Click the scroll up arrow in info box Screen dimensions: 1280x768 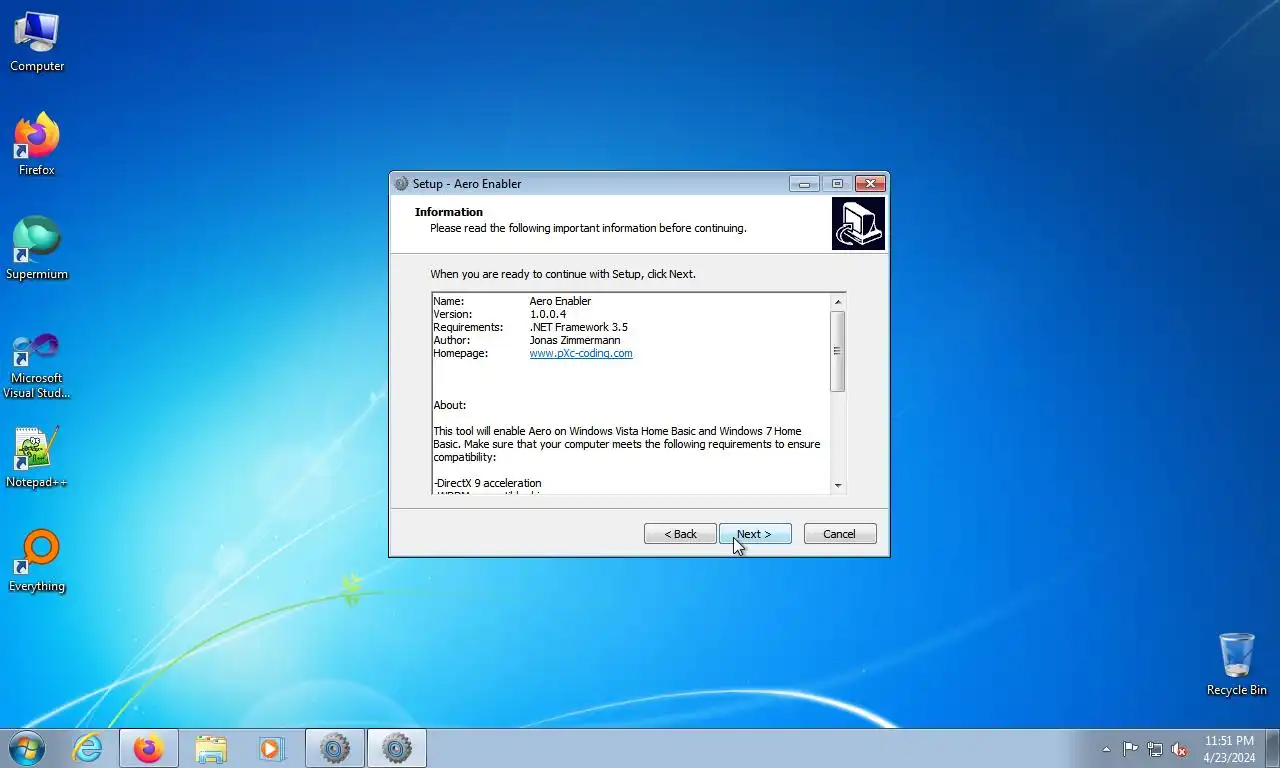838,302
